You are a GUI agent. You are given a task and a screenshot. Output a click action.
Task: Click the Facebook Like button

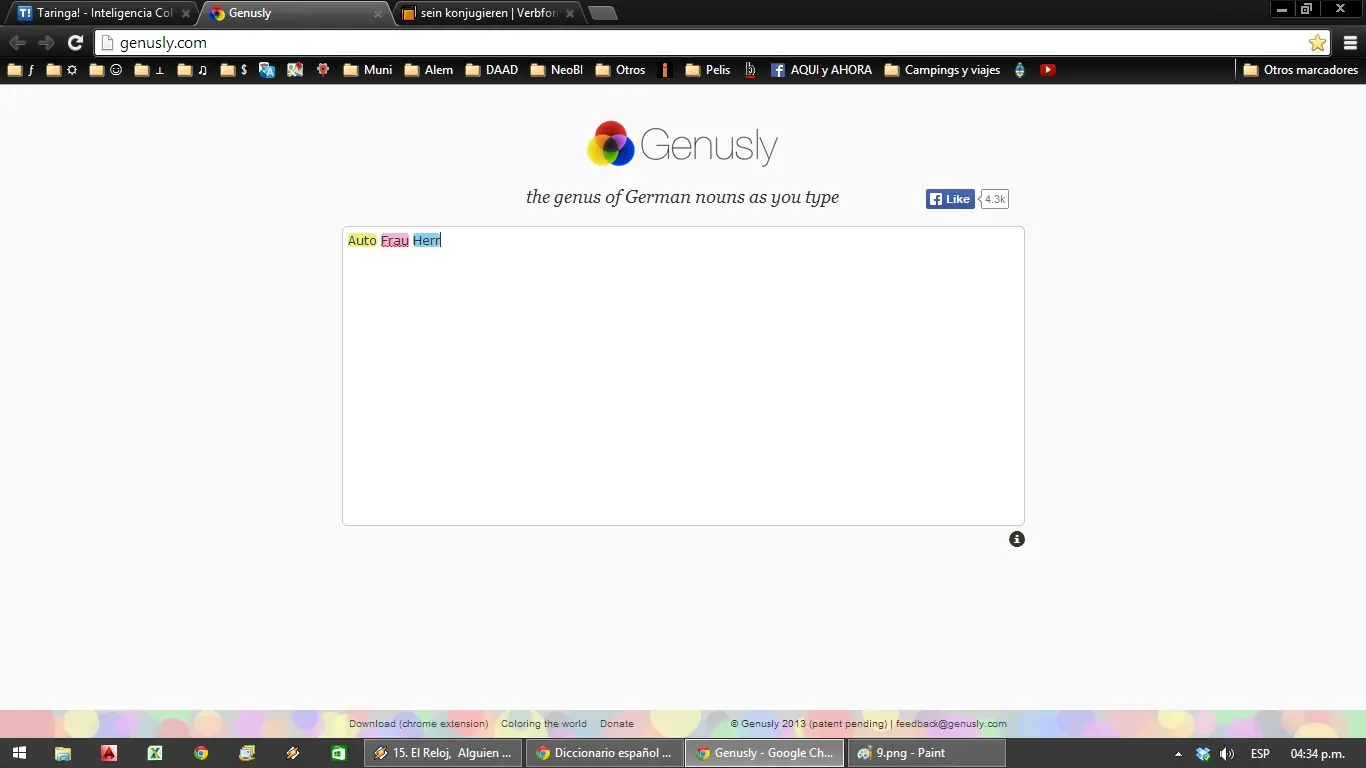[950, 199]
